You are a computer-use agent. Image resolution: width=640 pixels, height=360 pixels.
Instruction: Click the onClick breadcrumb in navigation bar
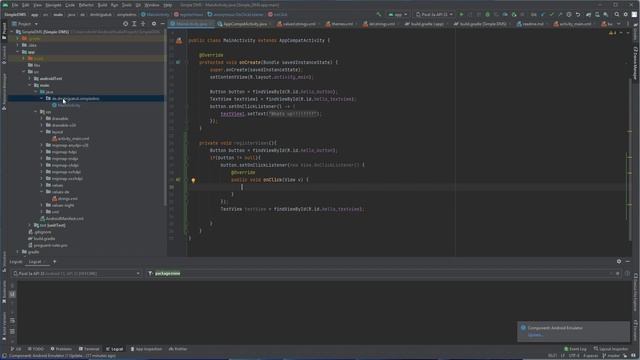(278, 14)
